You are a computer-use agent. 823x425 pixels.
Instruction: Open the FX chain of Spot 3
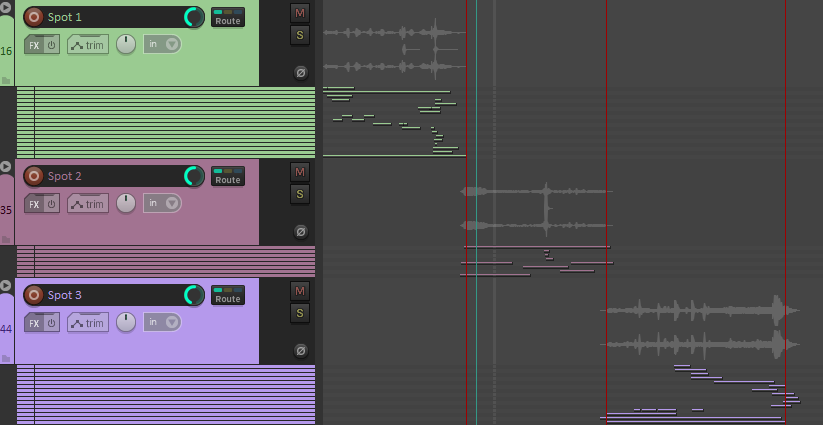coord(34,323)
